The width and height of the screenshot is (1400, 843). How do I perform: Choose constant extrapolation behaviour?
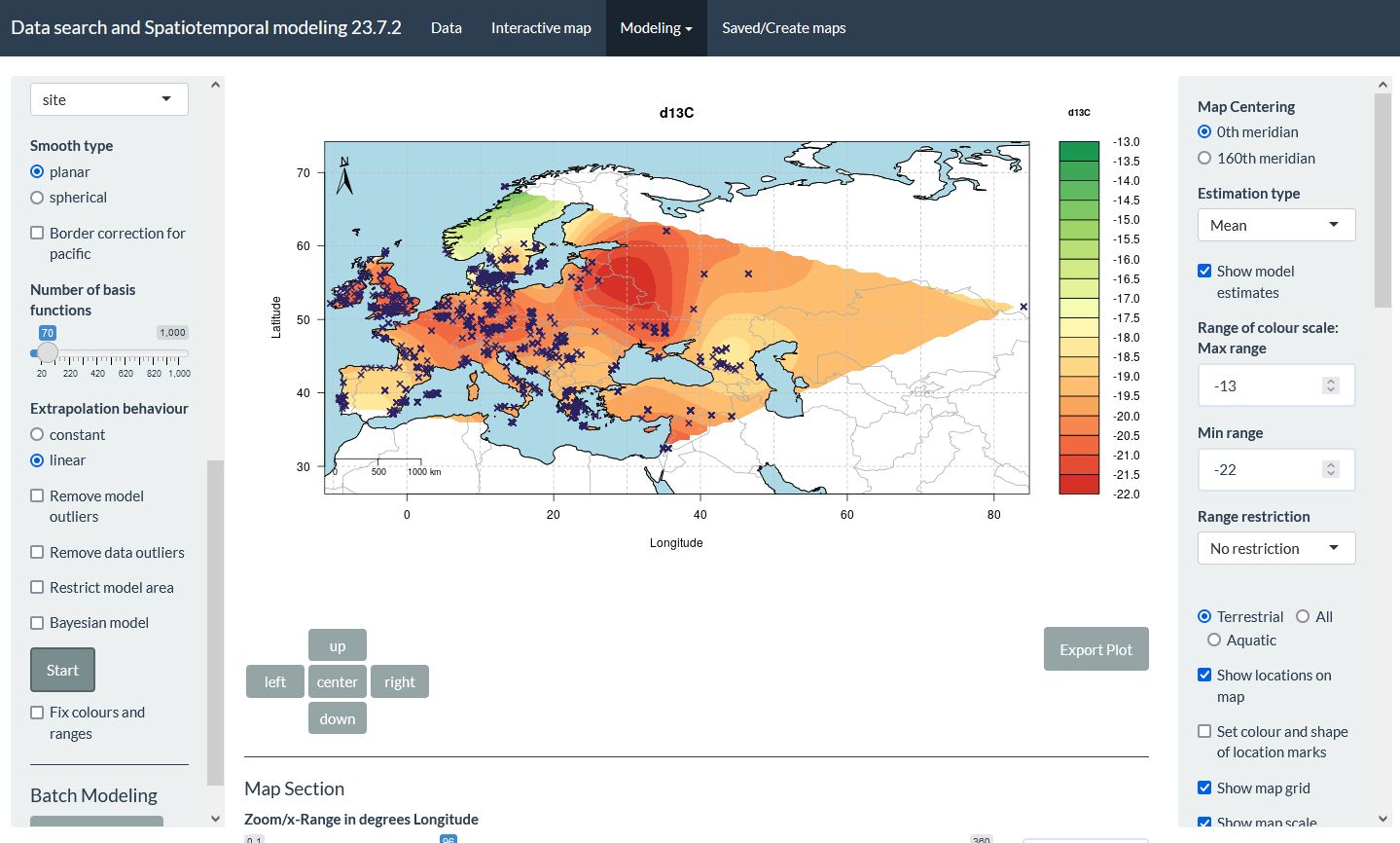[37, 434]
